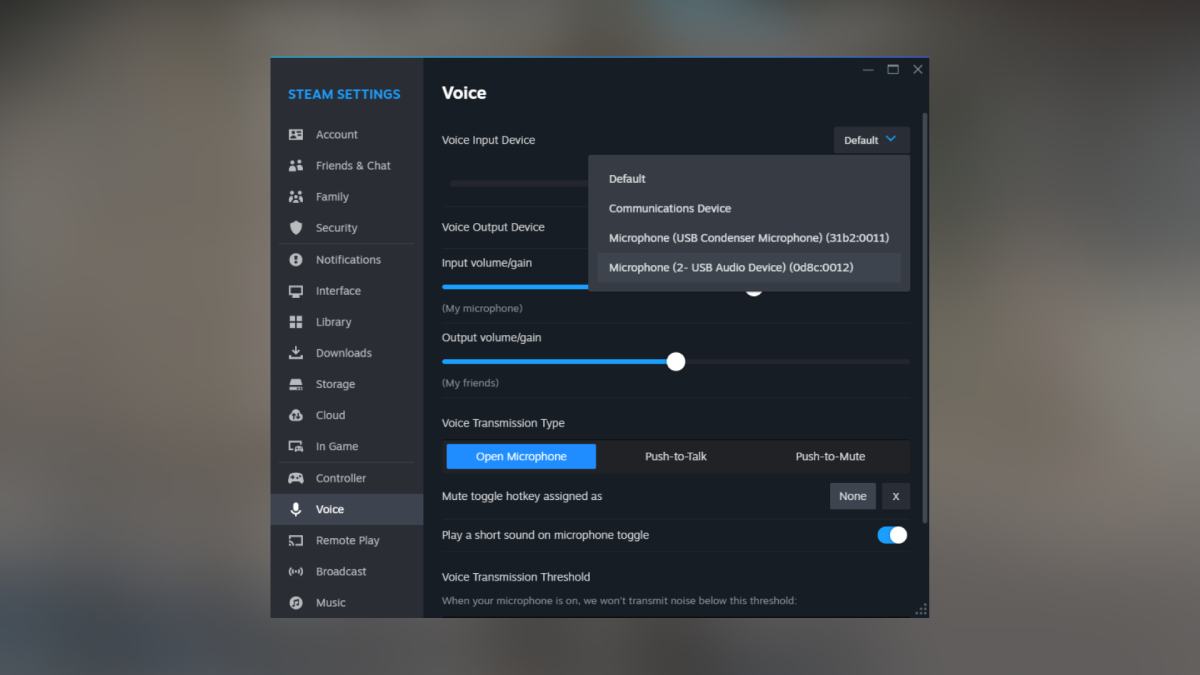Click the Notifications bell icon
Image resolution: width=1200 pixels, height=675 pixels.
[x=296, y=260]
